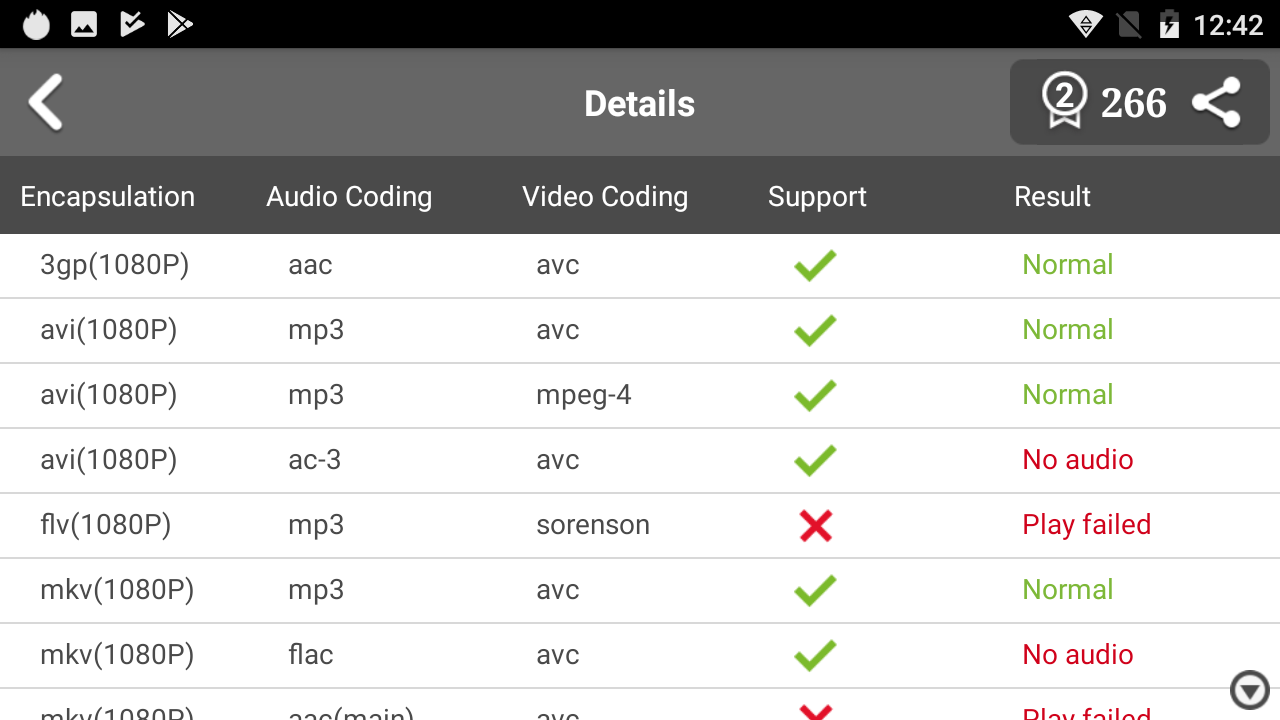Tap the Result column header
Viewport: 1280px width, 720px height.
[1052, 197]
